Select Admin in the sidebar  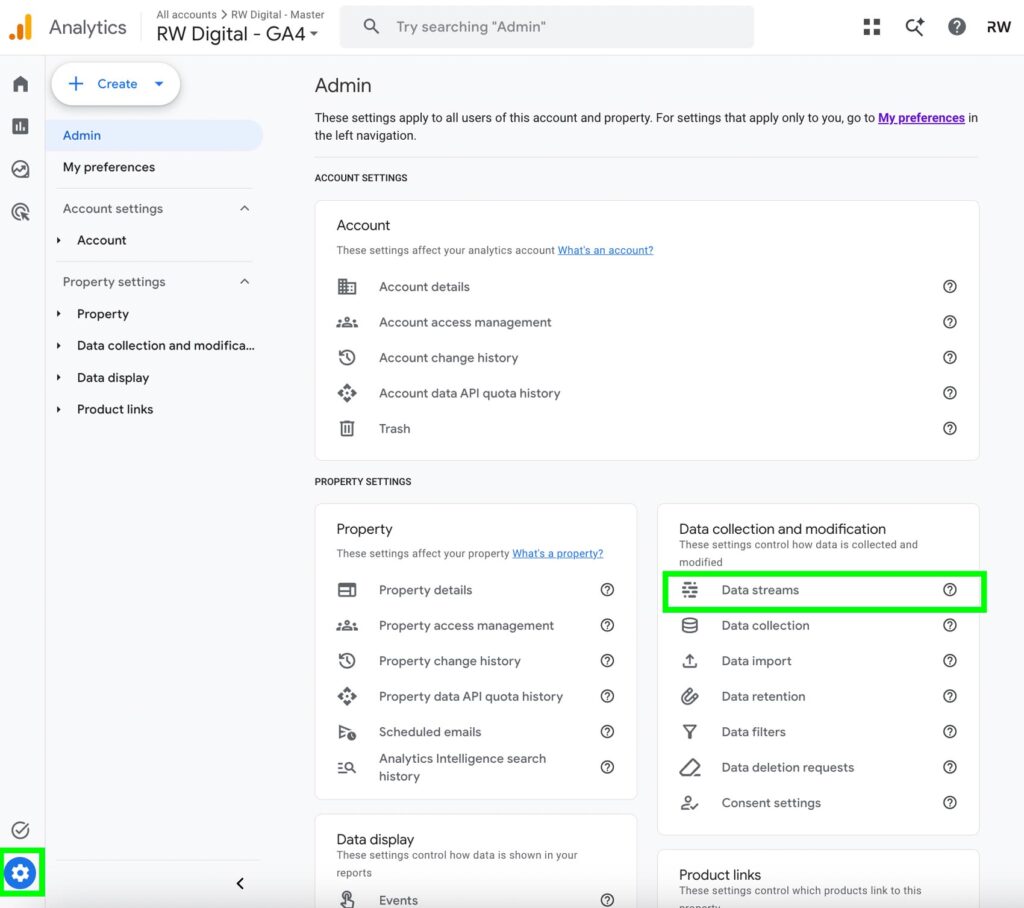[155, 135]
